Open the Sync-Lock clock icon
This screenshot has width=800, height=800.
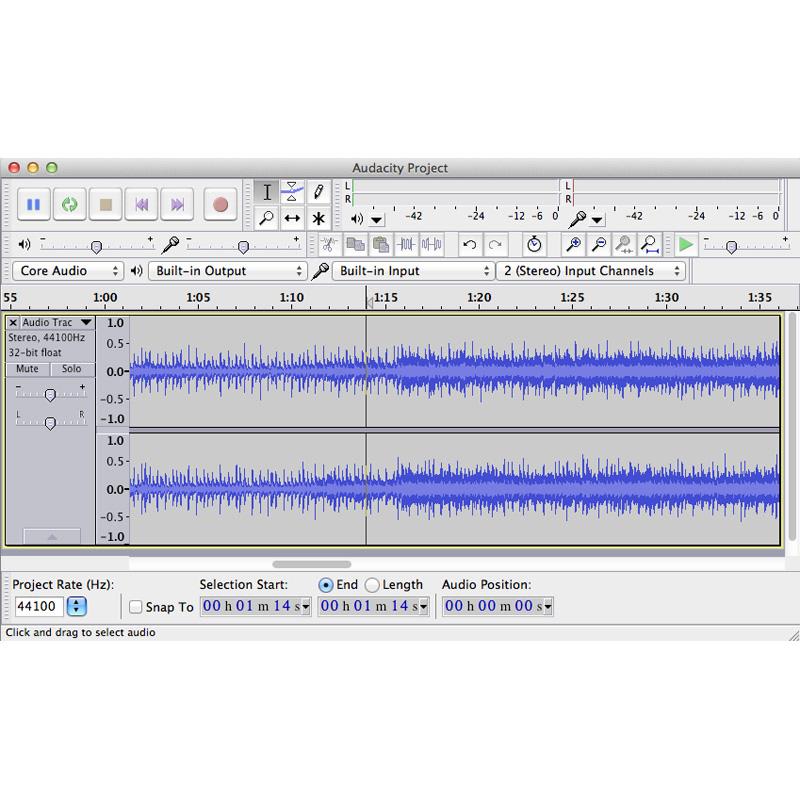pyautogui.click(x=534, y=245)
